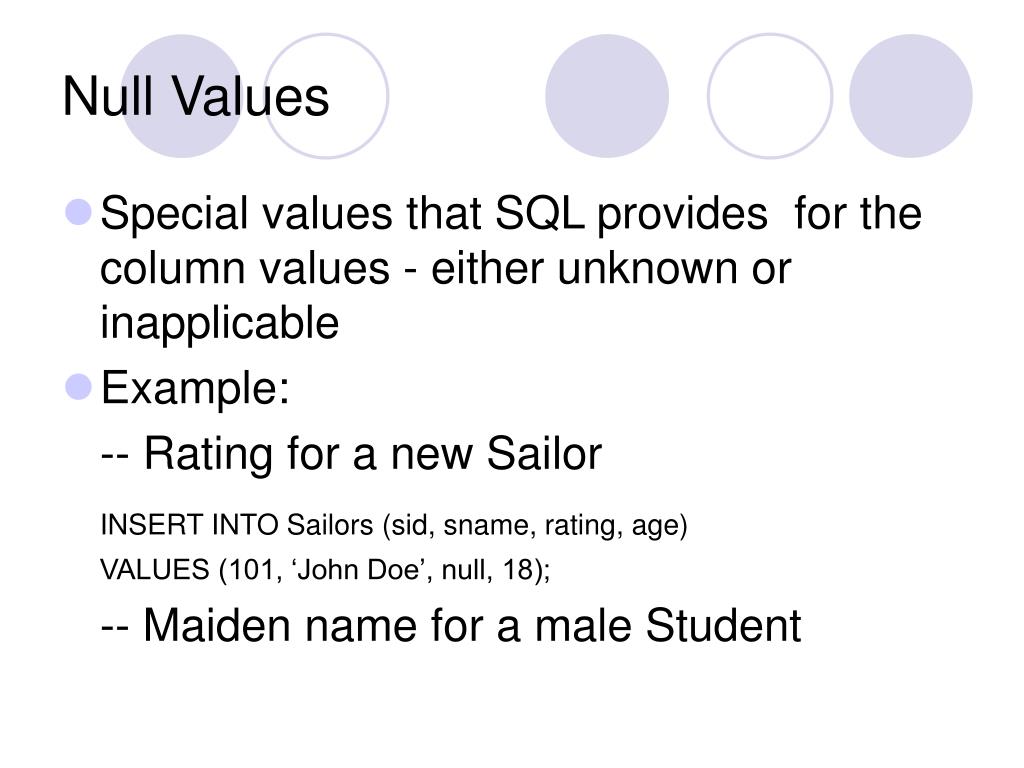Click the word 'Student' in the last line
The image size is (1024, 768).
(x=723, y=625)
